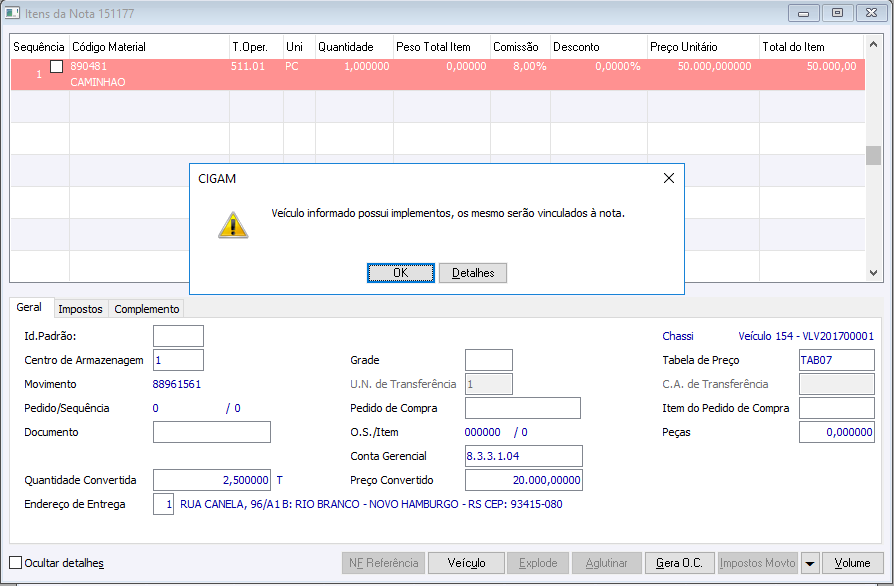
Task: Expand dropdown arrow beside Impostos Movto
Action: tap(810, 563)
